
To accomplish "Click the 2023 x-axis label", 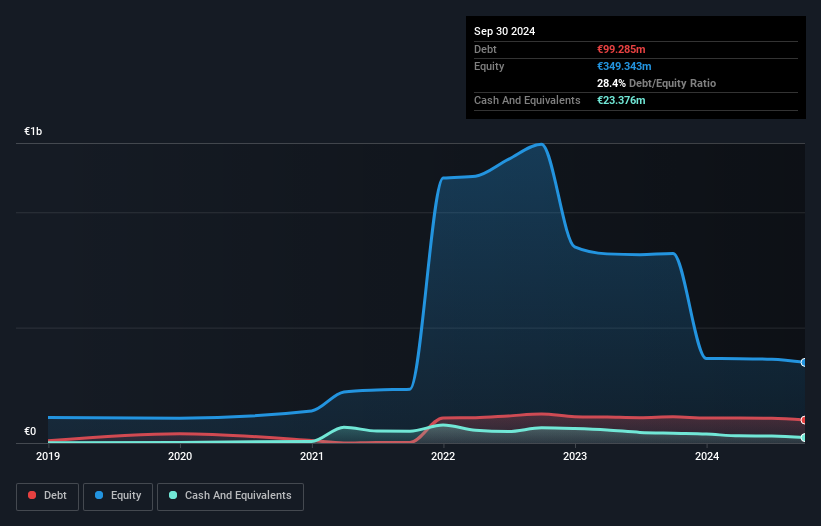I will 575,456.
